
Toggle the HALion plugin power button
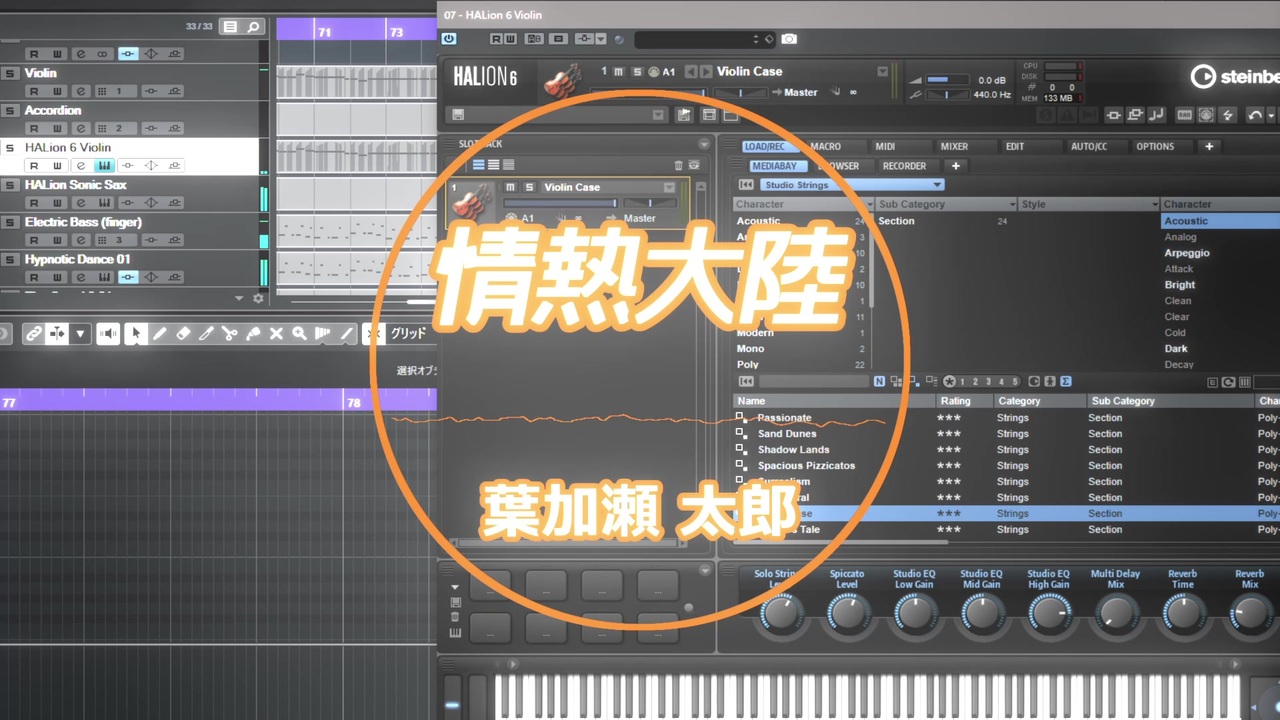click(448, 39)
